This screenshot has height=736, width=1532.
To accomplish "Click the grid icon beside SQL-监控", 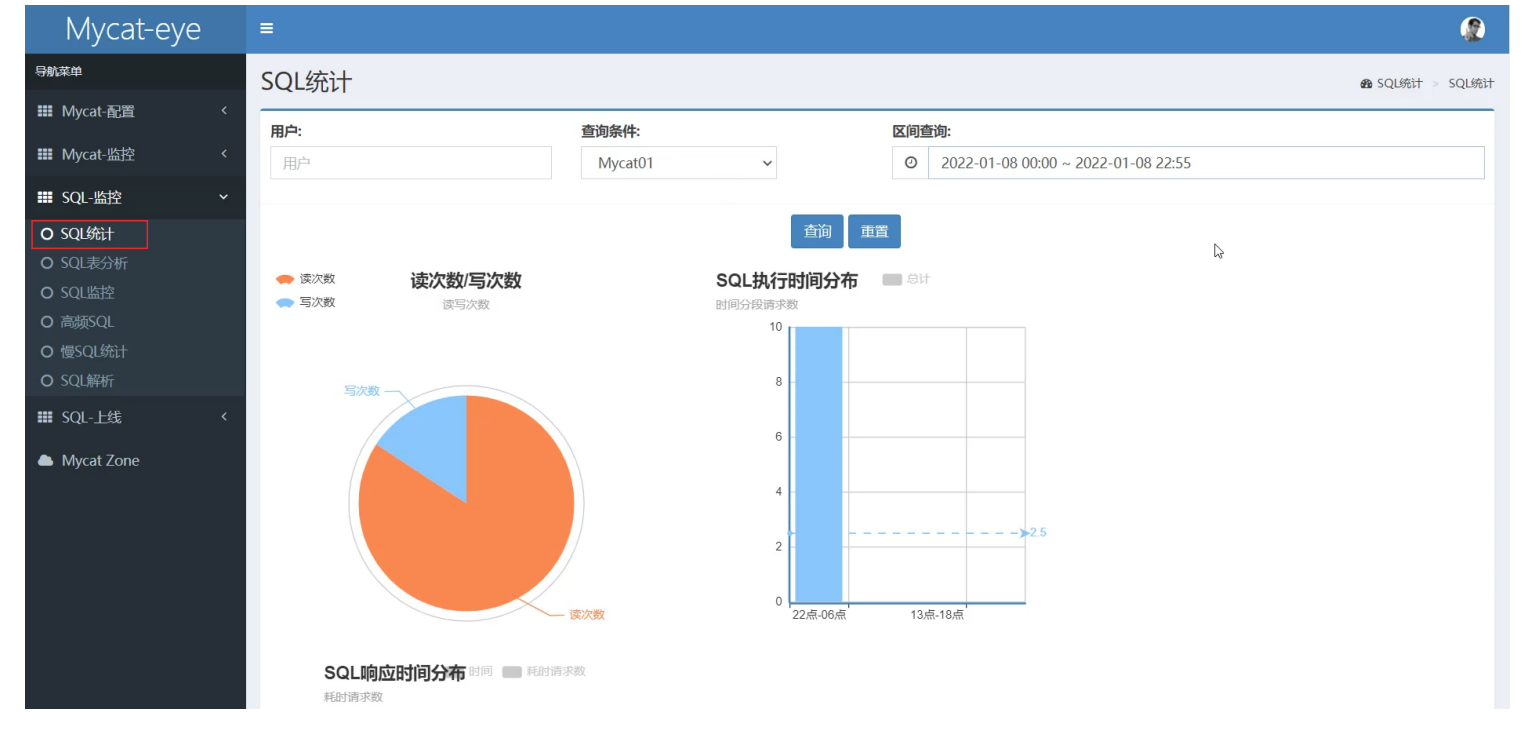I will point(45,197).
